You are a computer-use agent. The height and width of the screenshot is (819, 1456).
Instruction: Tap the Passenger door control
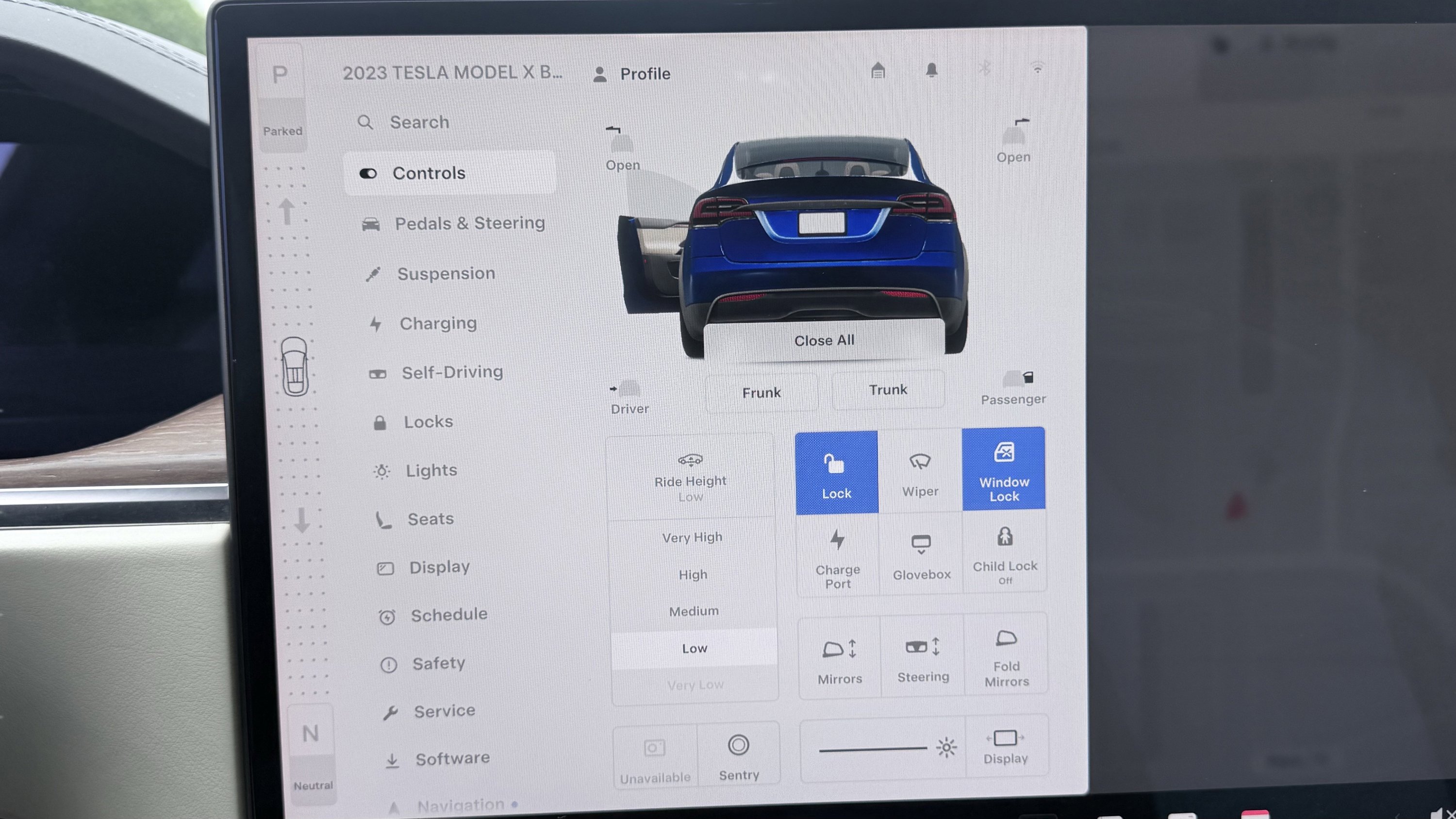(x=1013, y=389)
